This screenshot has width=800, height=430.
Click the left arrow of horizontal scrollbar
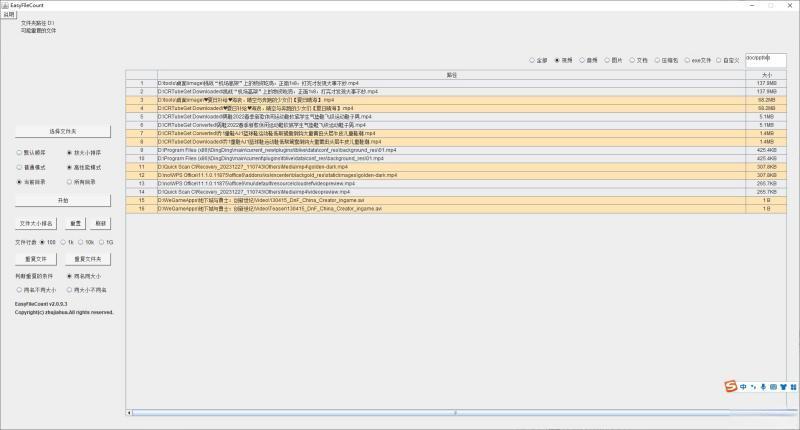click(x=129, y=413)
